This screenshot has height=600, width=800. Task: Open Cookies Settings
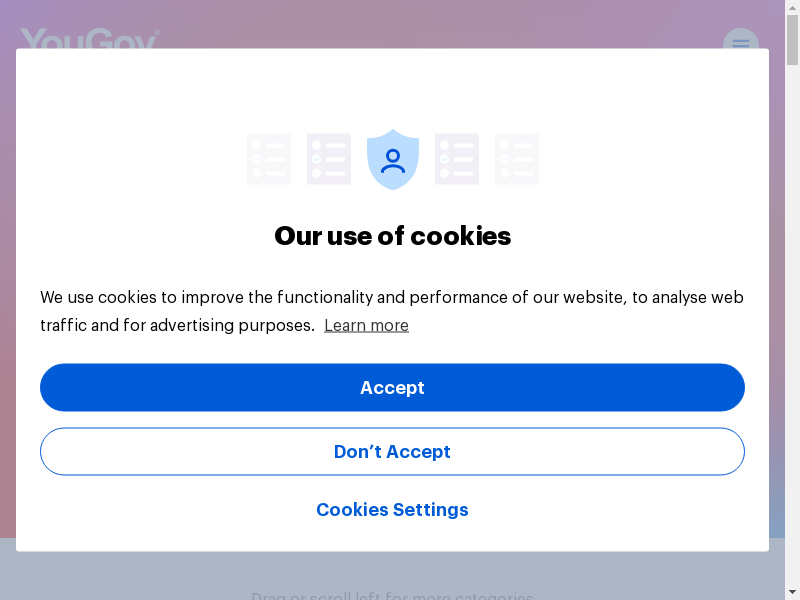point(392,510)
